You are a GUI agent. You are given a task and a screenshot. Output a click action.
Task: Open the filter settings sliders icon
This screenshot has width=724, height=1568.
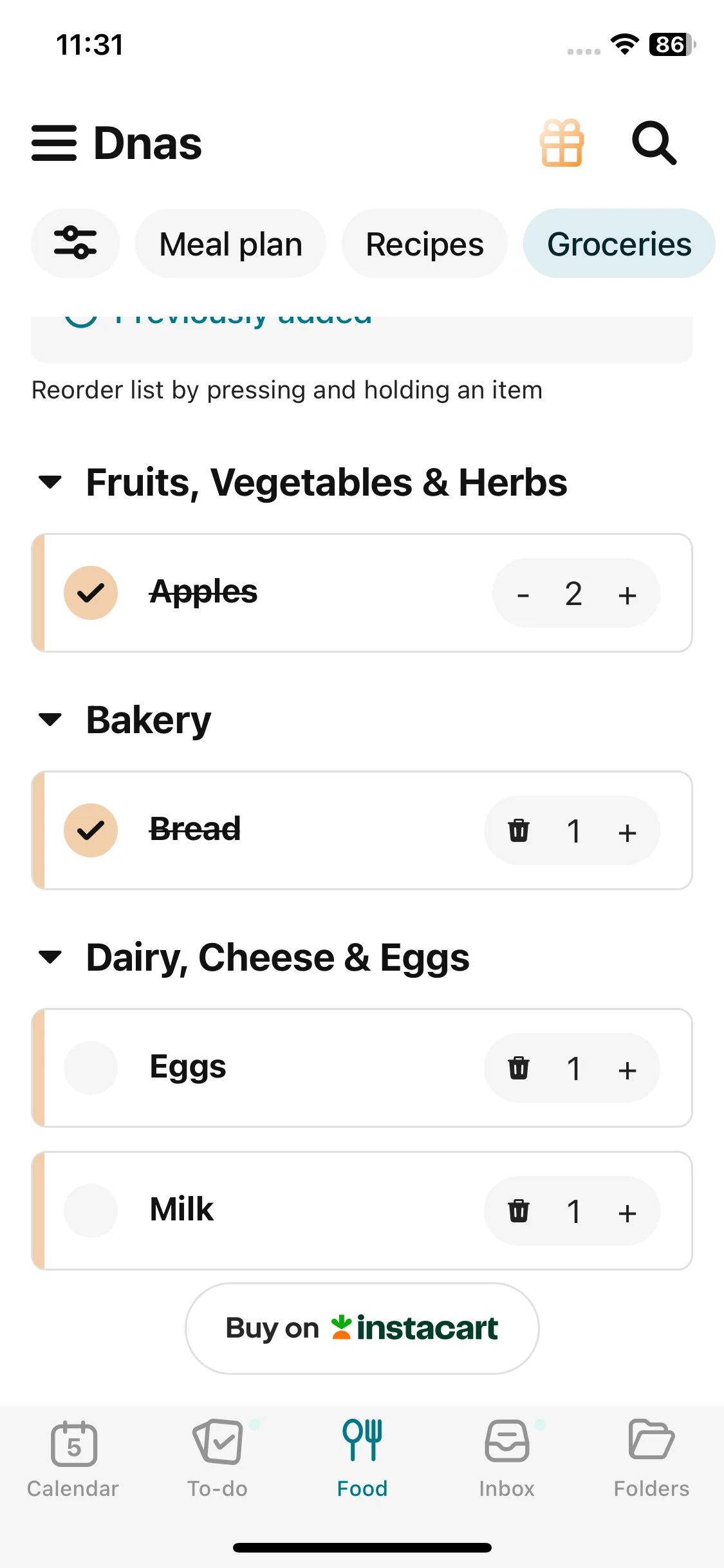click(75, 243)
